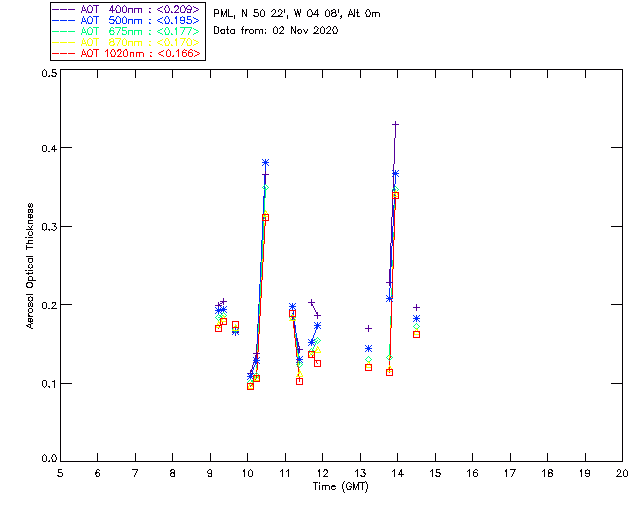Click the 0.1 y-axis tick label

coord(49,384)
